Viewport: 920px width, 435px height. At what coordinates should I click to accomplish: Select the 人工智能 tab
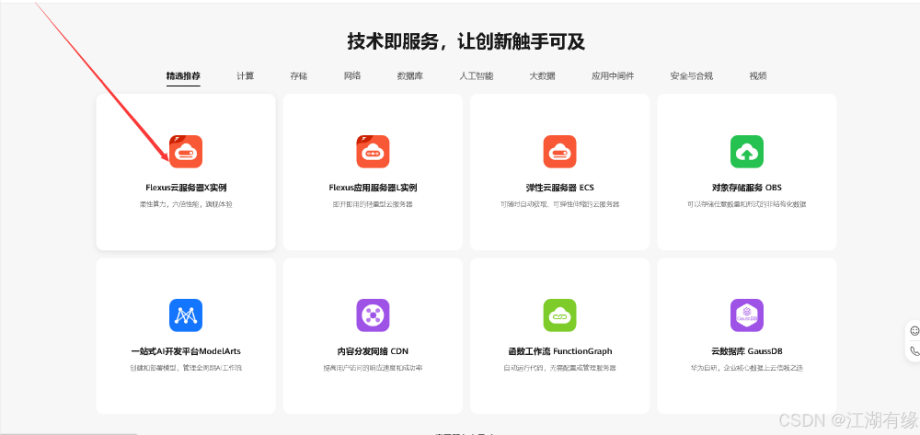pyautogui.click(x=476, y=76)
